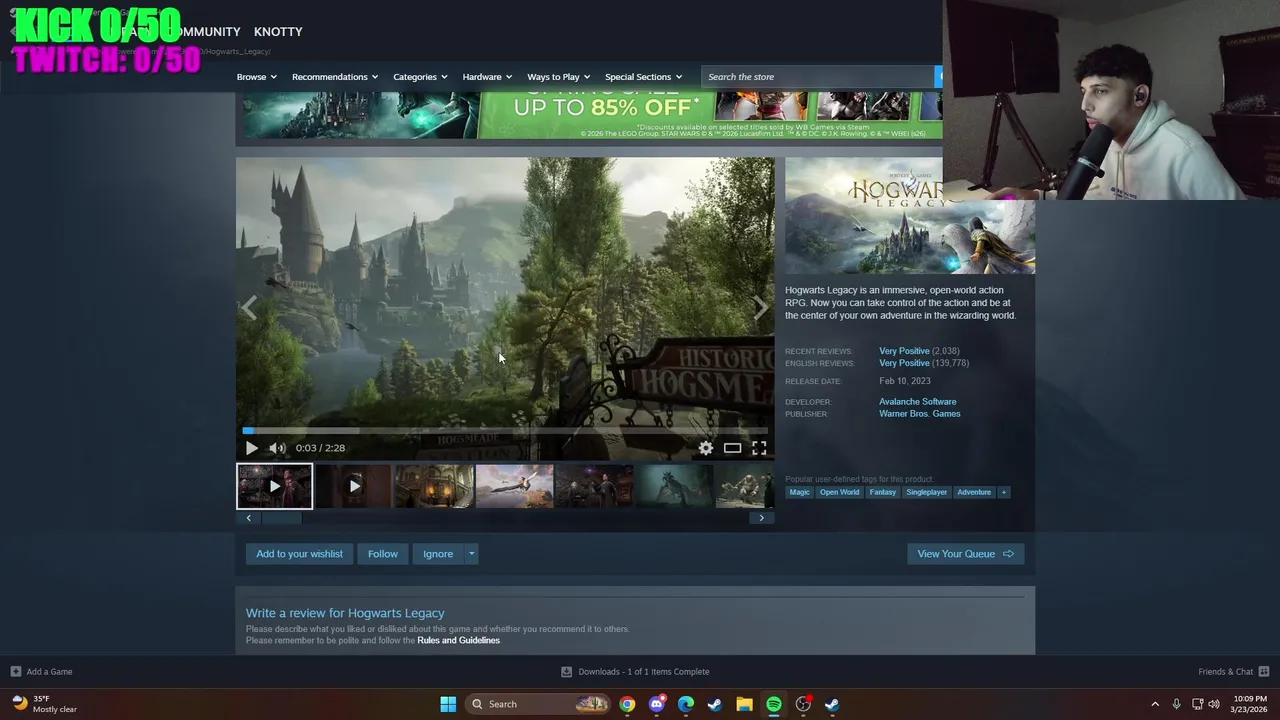Click the 85% off sale banner

coord(591,115)
